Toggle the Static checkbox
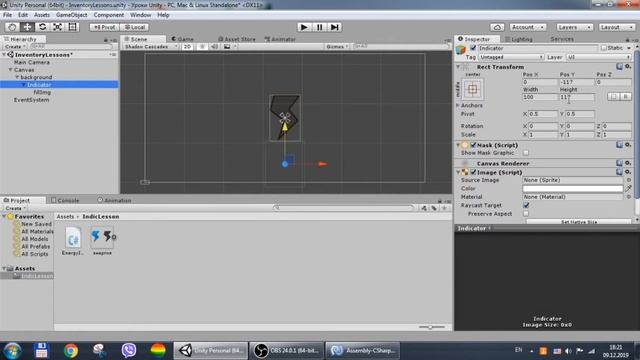Screen dimensions: 640x360 (x=604, y=48)
